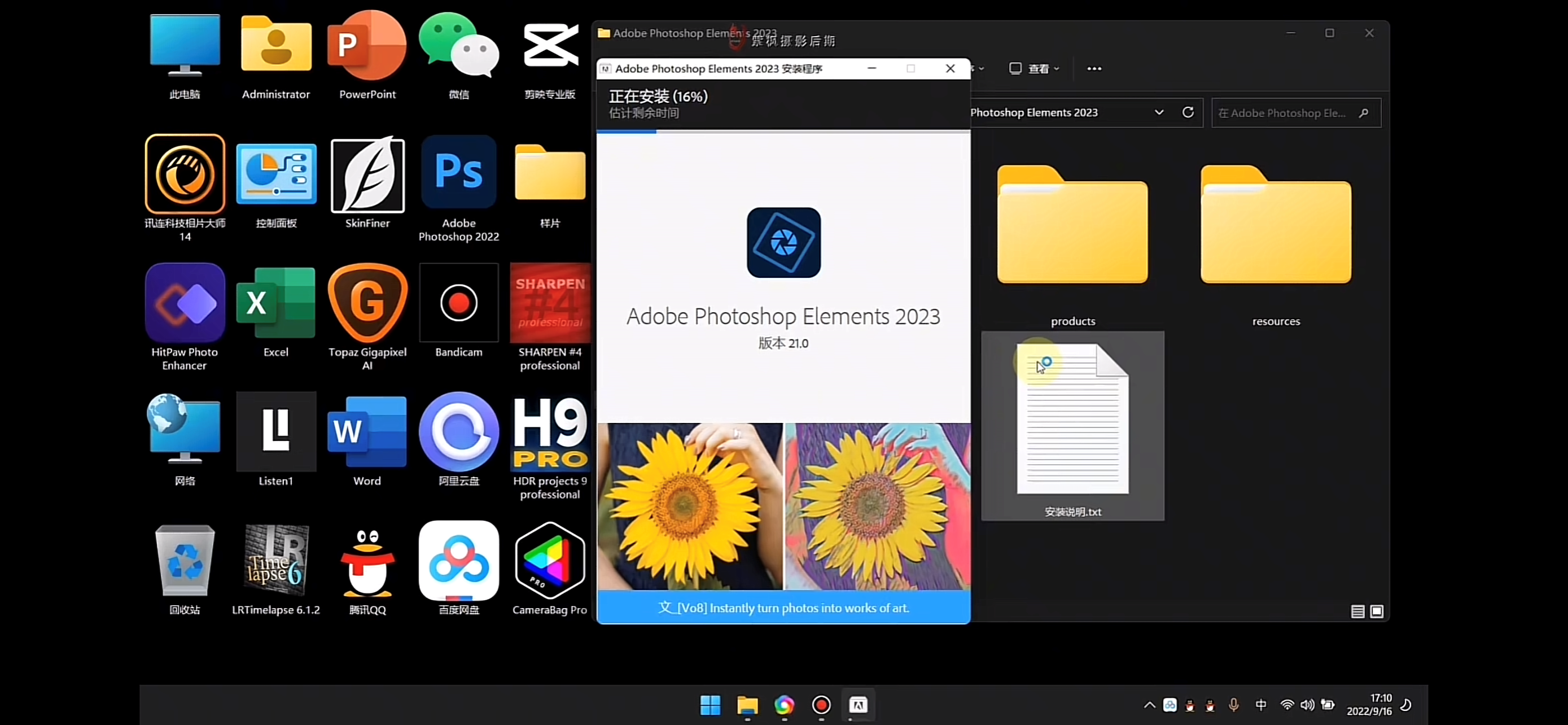Launch HitPaw Photo Enhancer
Screen dimensions: 1568x725
(x=185, y=317)
